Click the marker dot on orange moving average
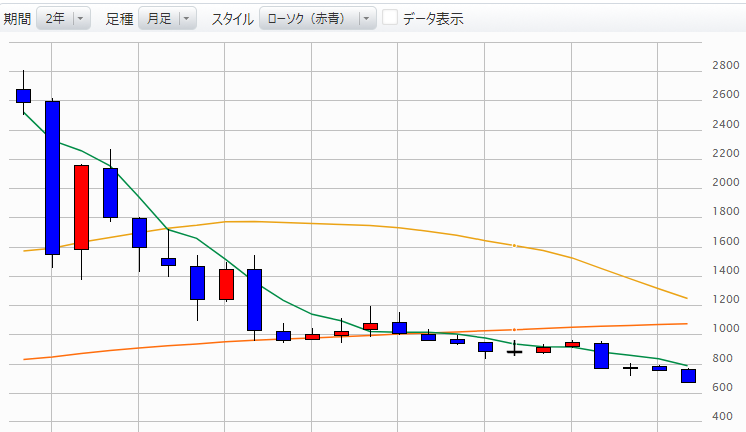The height and width of the screenshot is (432, 746). tap(514, 330)
